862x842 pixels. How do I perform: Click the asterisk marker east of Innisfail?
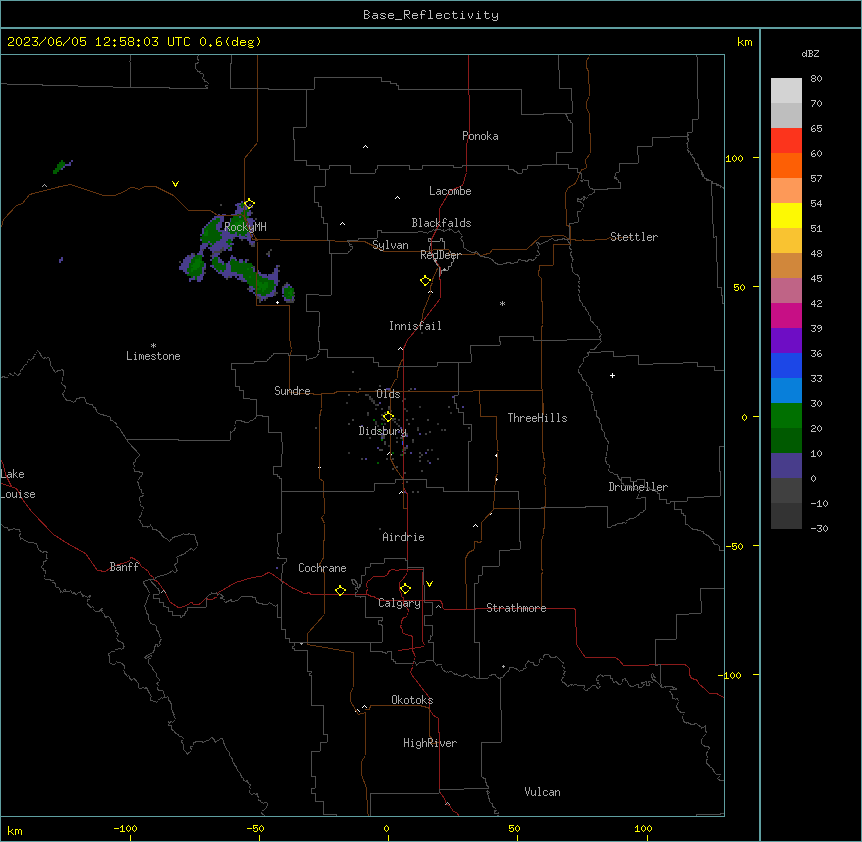click(x=502, y=303)
